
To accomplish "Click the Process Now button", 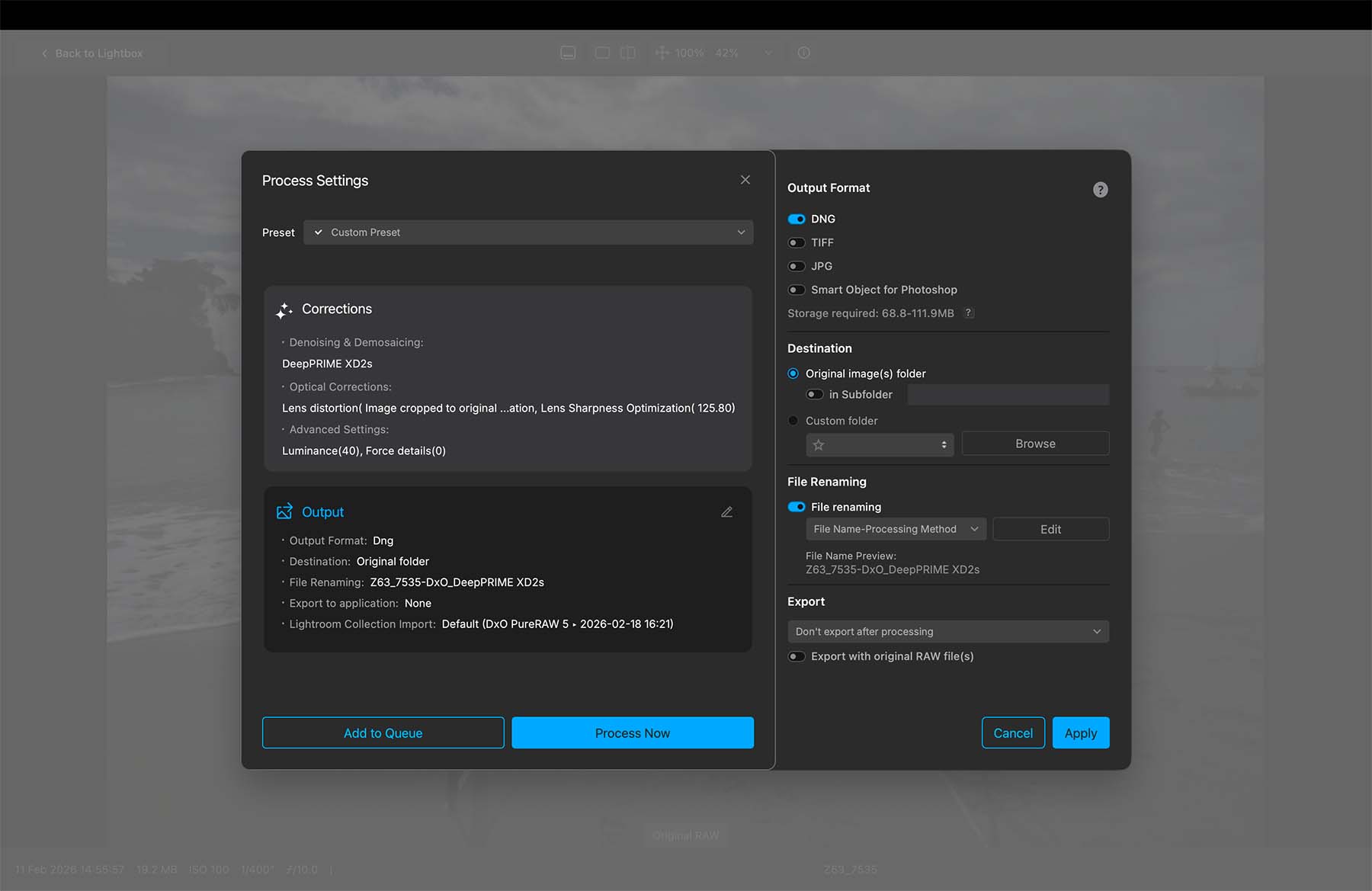I will [x=633, y=732].
